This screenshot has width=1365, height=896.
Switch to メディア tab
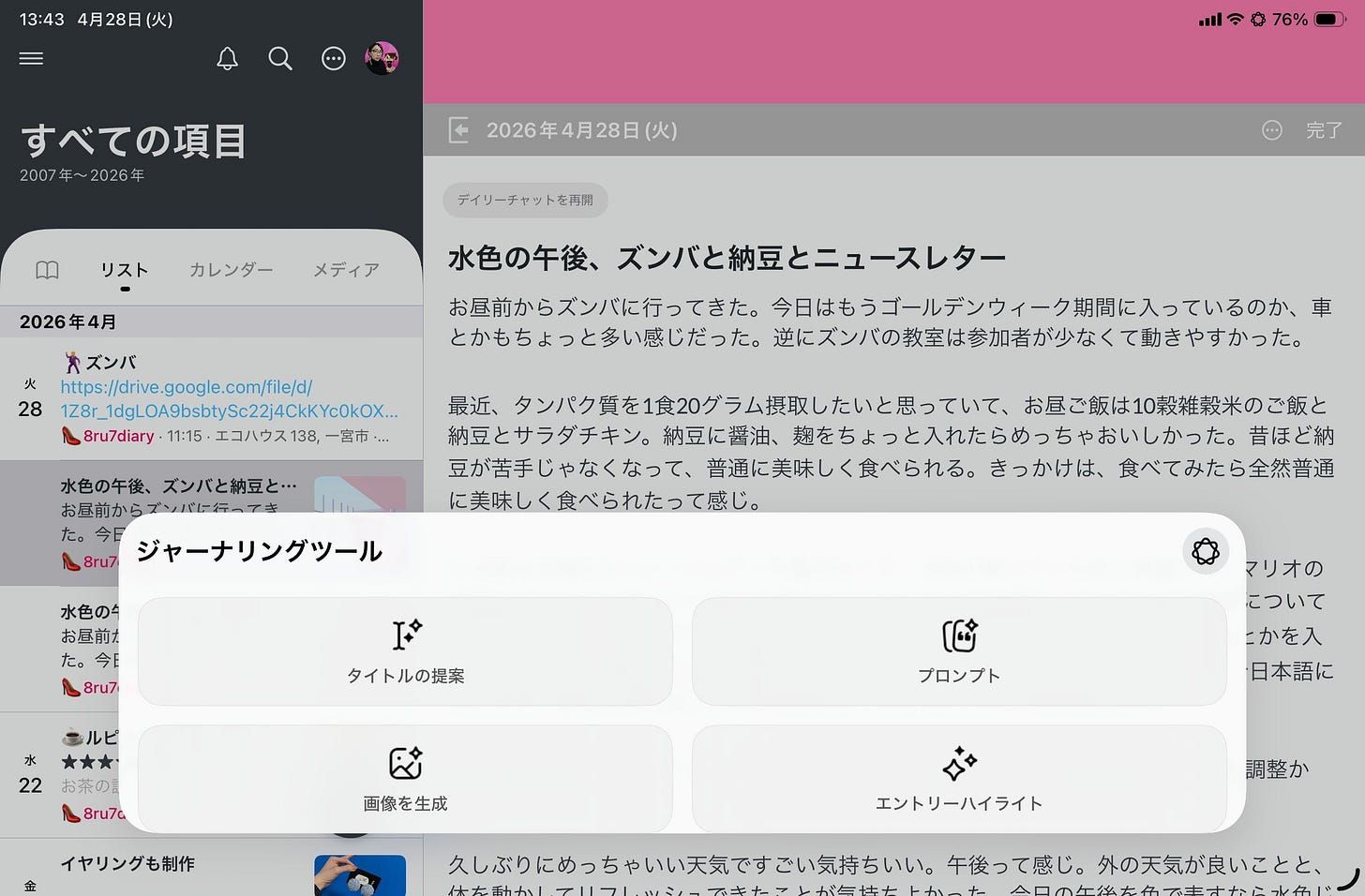coord(346,270)
